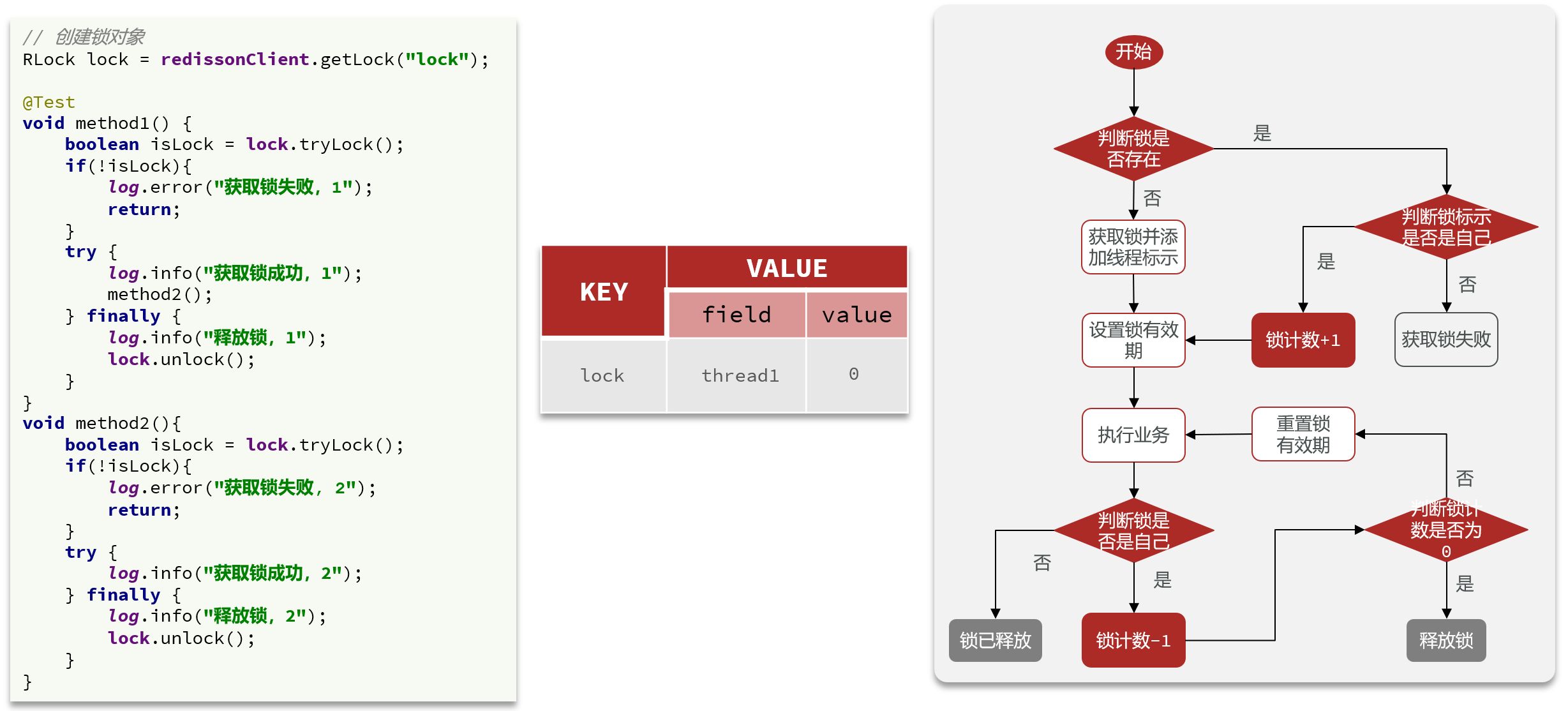Click the 判断锁是否自己 diamond at bottom
Screen dimensions: 1568x711
tap(1133, 530)
